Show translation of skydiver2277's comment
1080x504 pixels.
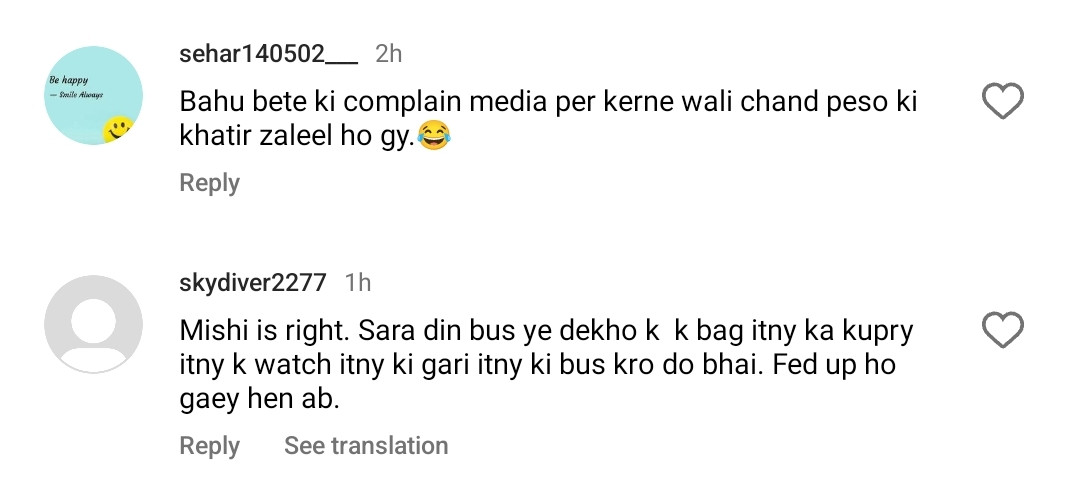click(366, 446)
